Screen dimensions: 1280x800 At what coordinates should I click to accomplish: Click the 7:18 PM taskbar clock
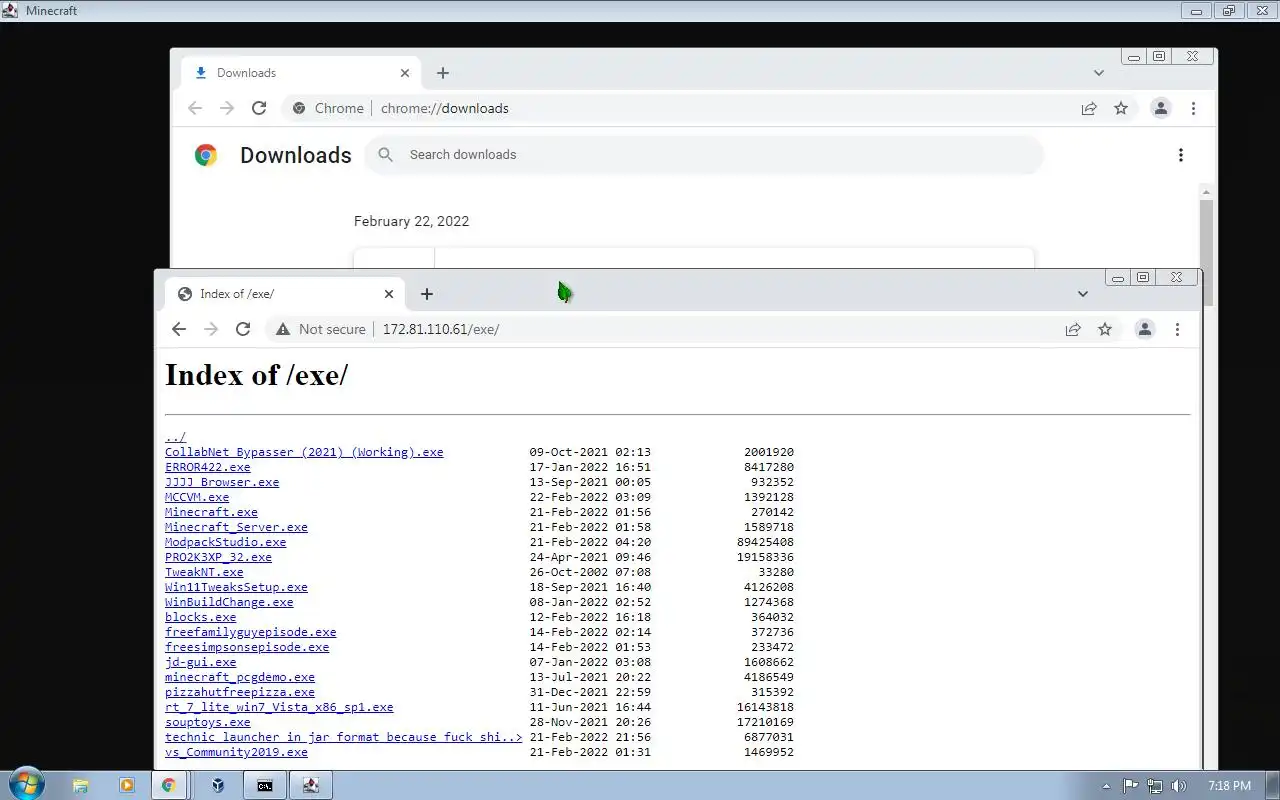point(1229,786)
